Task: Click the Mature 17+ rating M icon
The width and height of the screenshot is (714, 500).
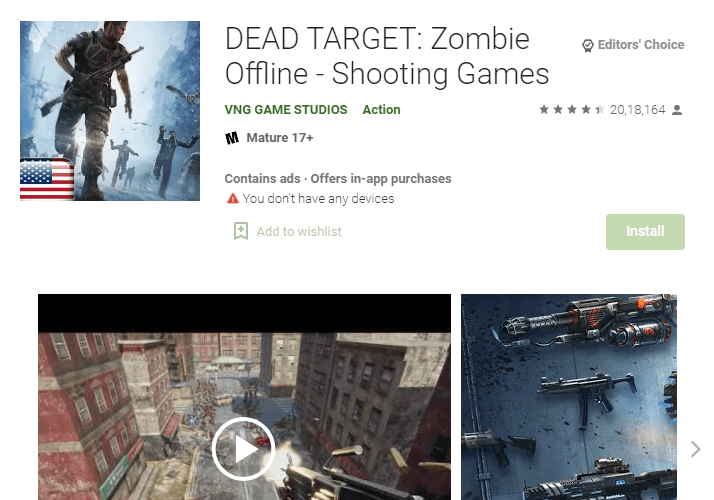Action: click(232, 138)
